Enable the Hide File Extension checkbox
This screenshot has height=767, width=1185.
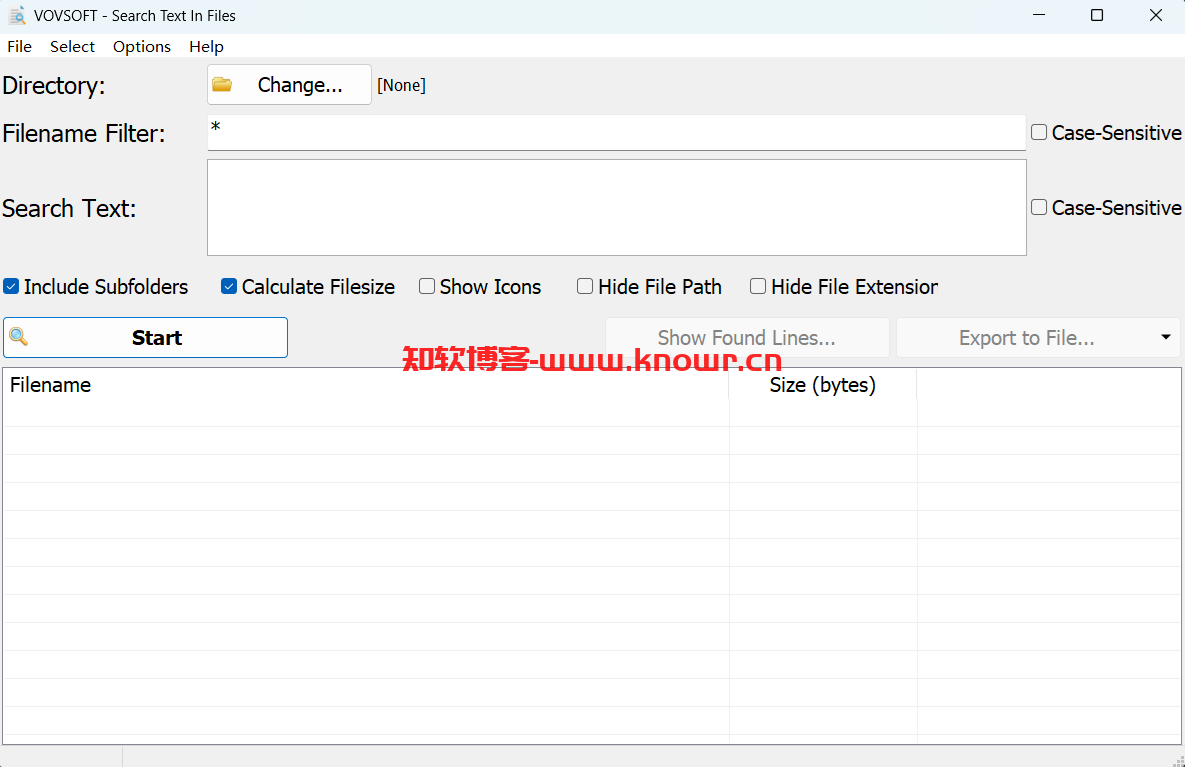pos(758,286)
